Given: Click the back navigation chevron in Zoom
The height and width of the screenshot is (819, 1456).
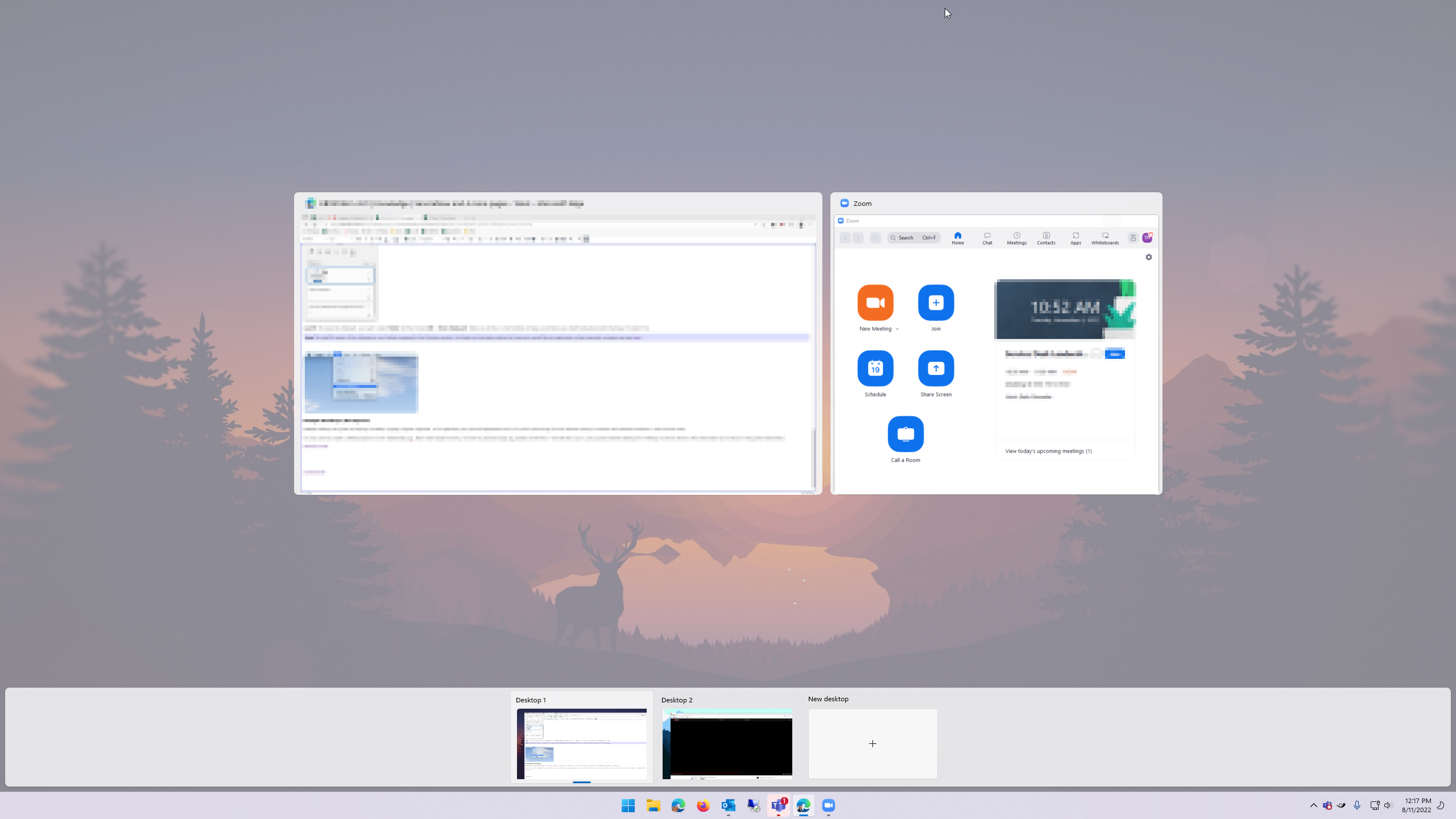Looking at the screenshot, I should click(845, 238).
